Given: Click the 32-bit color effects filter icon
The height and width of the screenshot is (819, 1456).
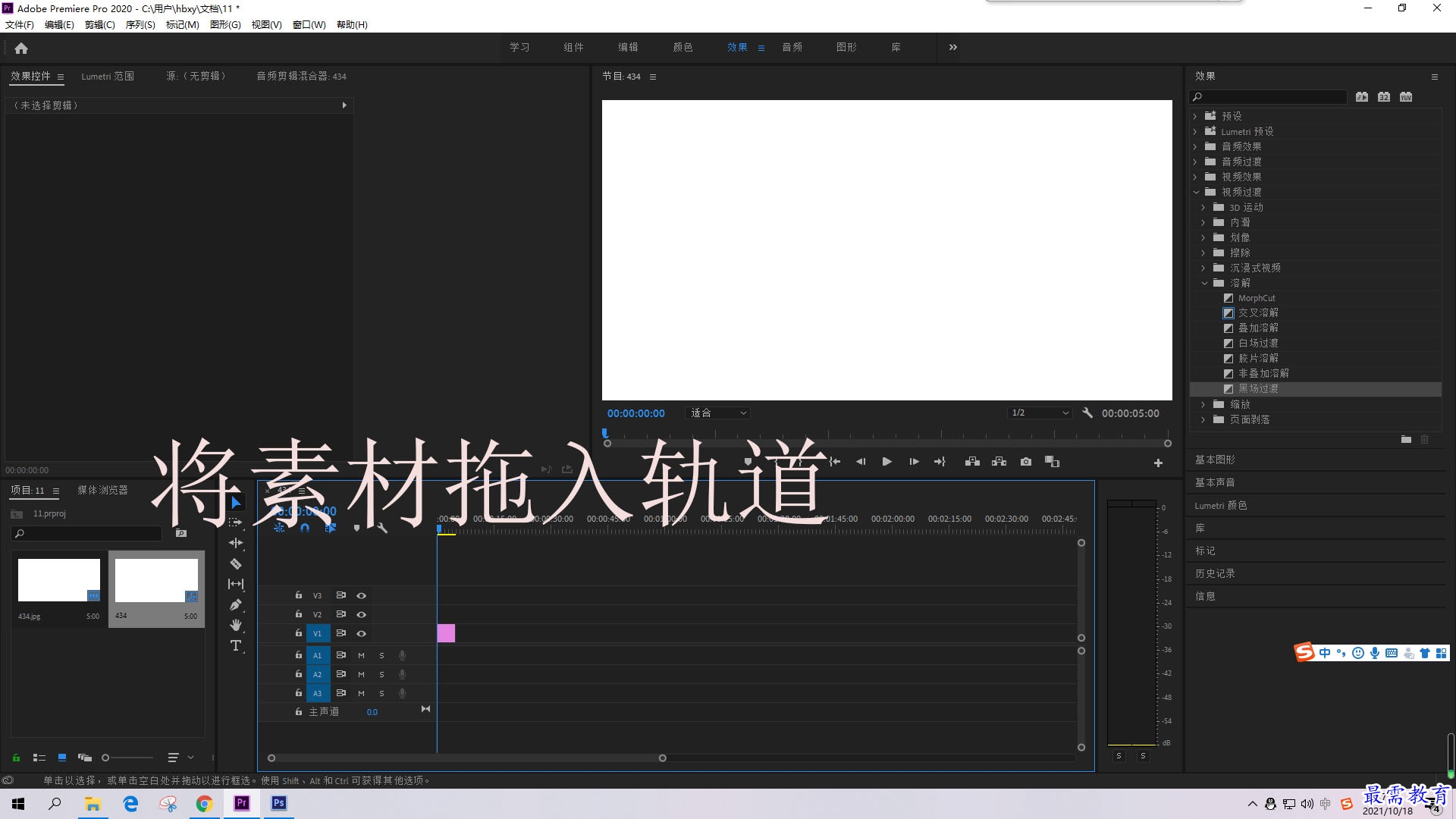Looking at the screenshot, I should click(x=1384, y=97).
